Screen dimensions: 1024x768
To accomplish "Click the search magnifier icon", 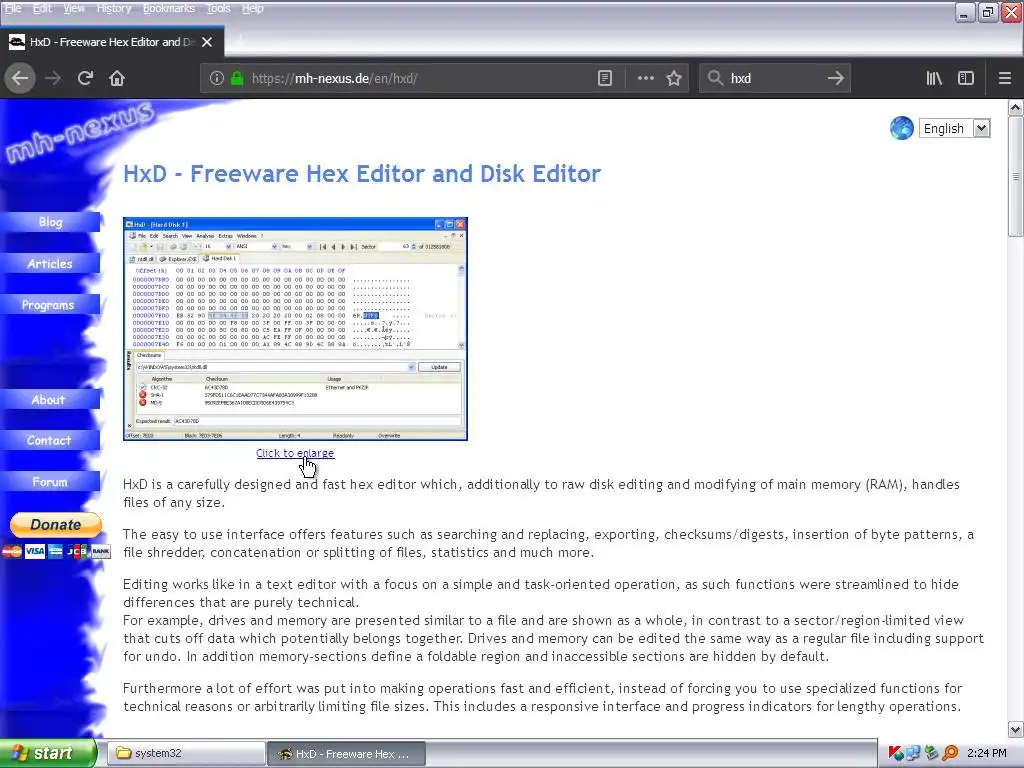I will coord(715,78).
